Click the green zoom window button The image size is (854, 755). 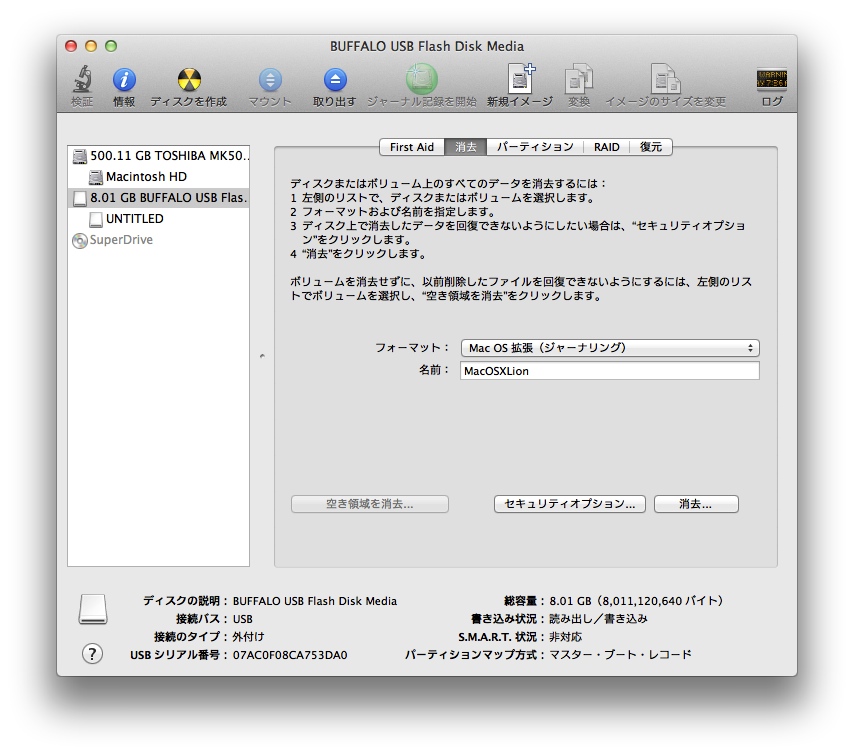tap(111, 46)
